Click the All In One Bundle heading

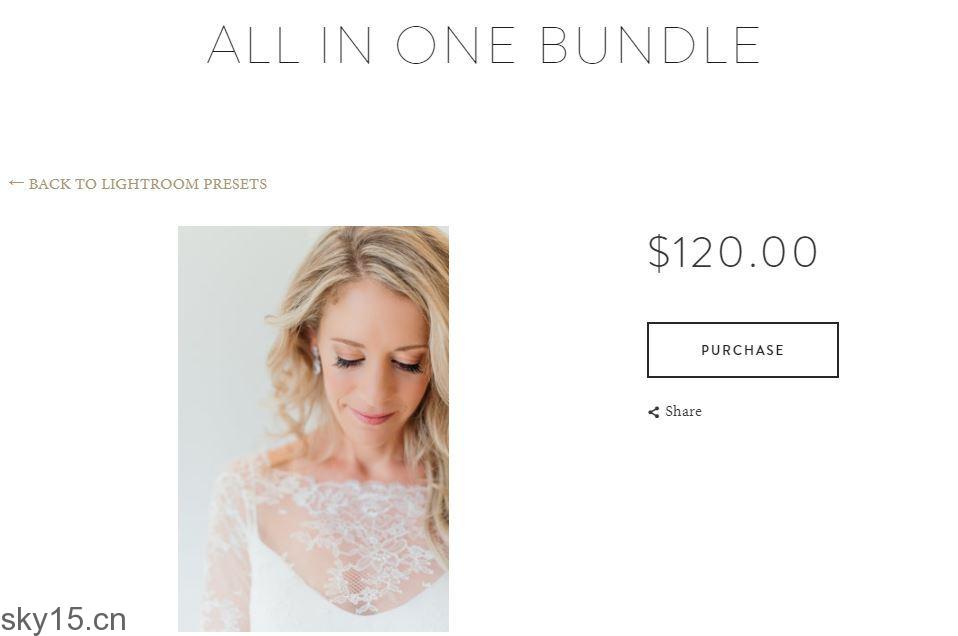483,45
